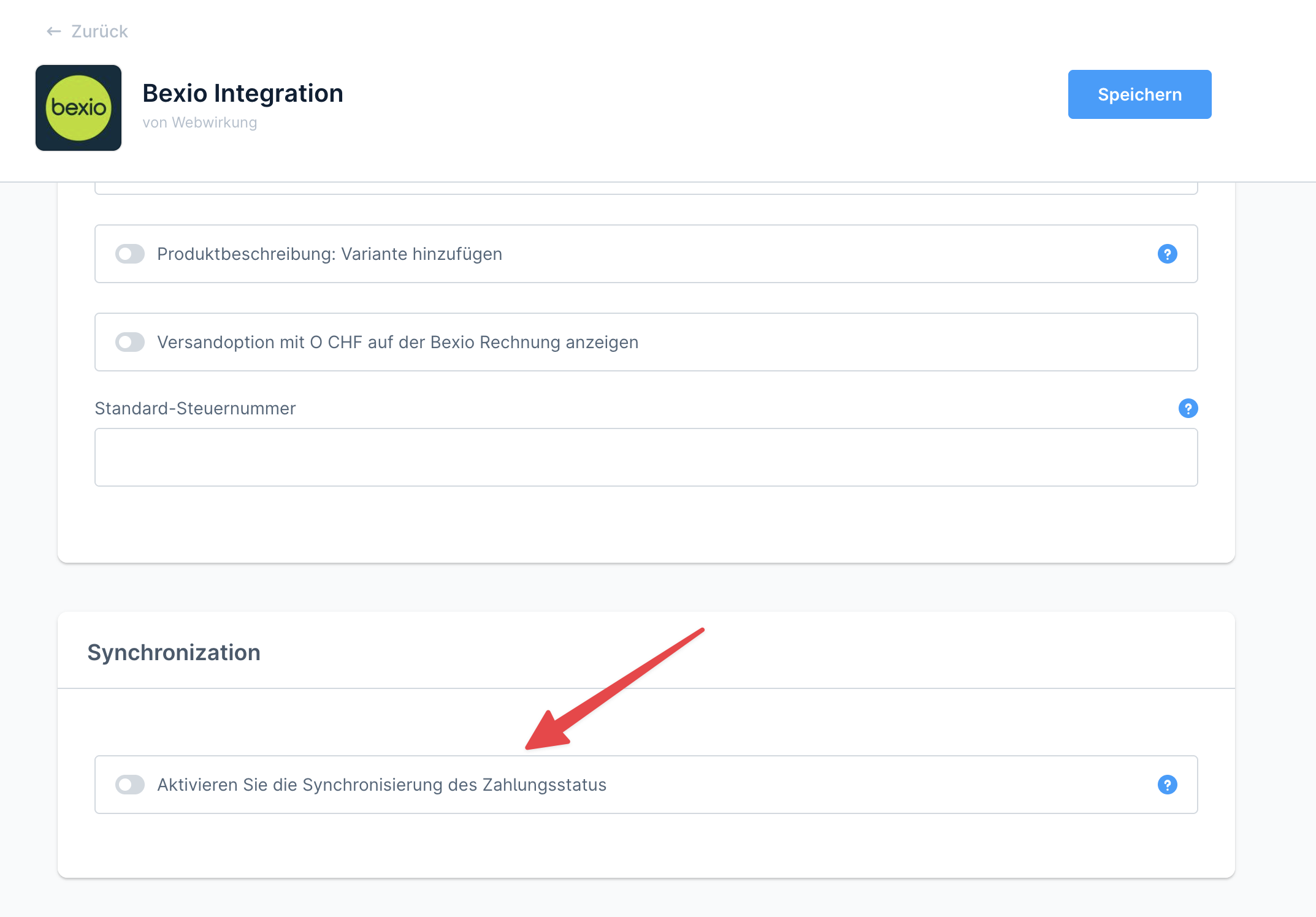Click the blue help icon in the product description row
Viewport: 1316px width, 917px height.
point(1168,254)
